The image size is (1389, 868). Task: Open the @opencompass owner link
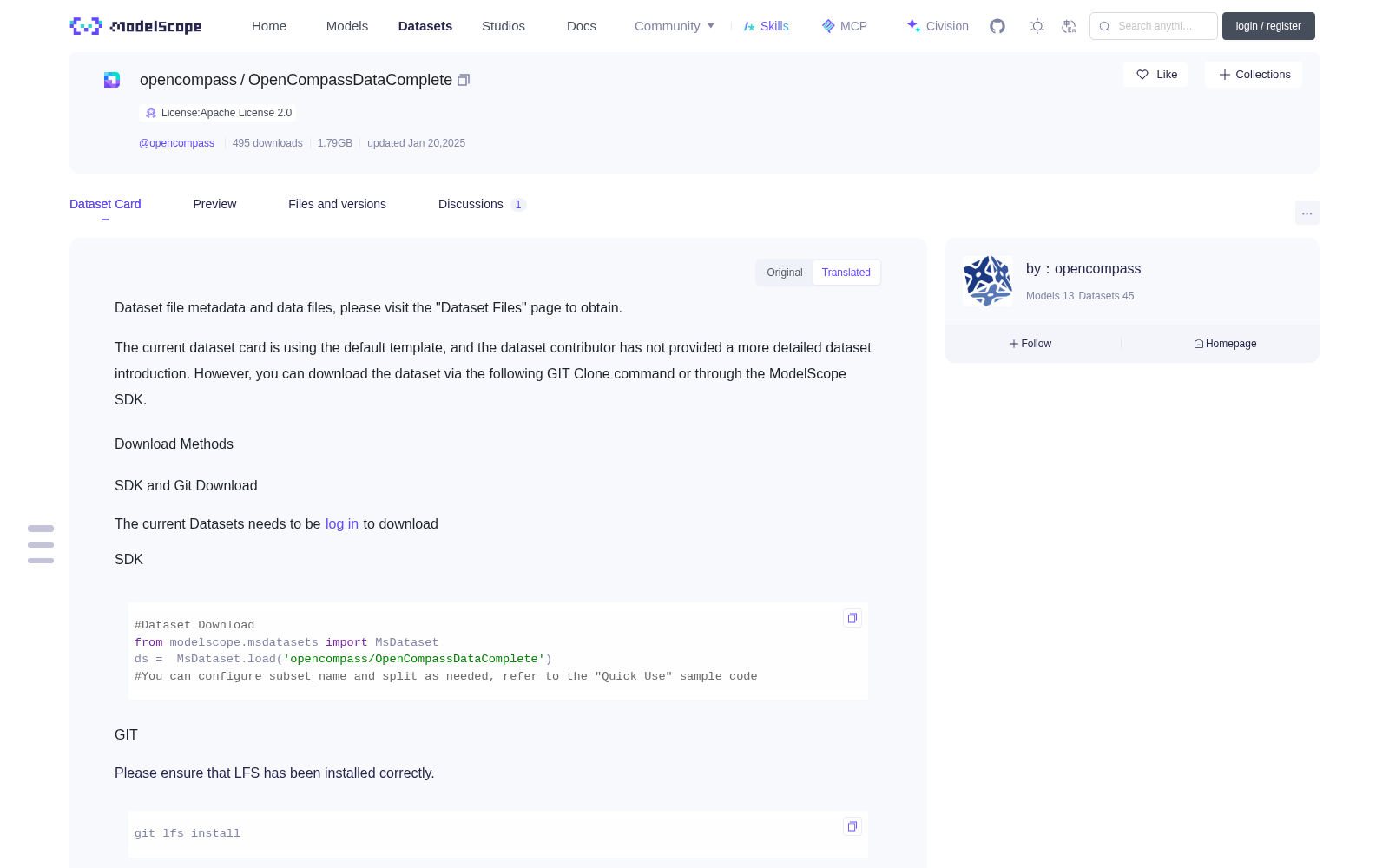(x=176, y=143)
